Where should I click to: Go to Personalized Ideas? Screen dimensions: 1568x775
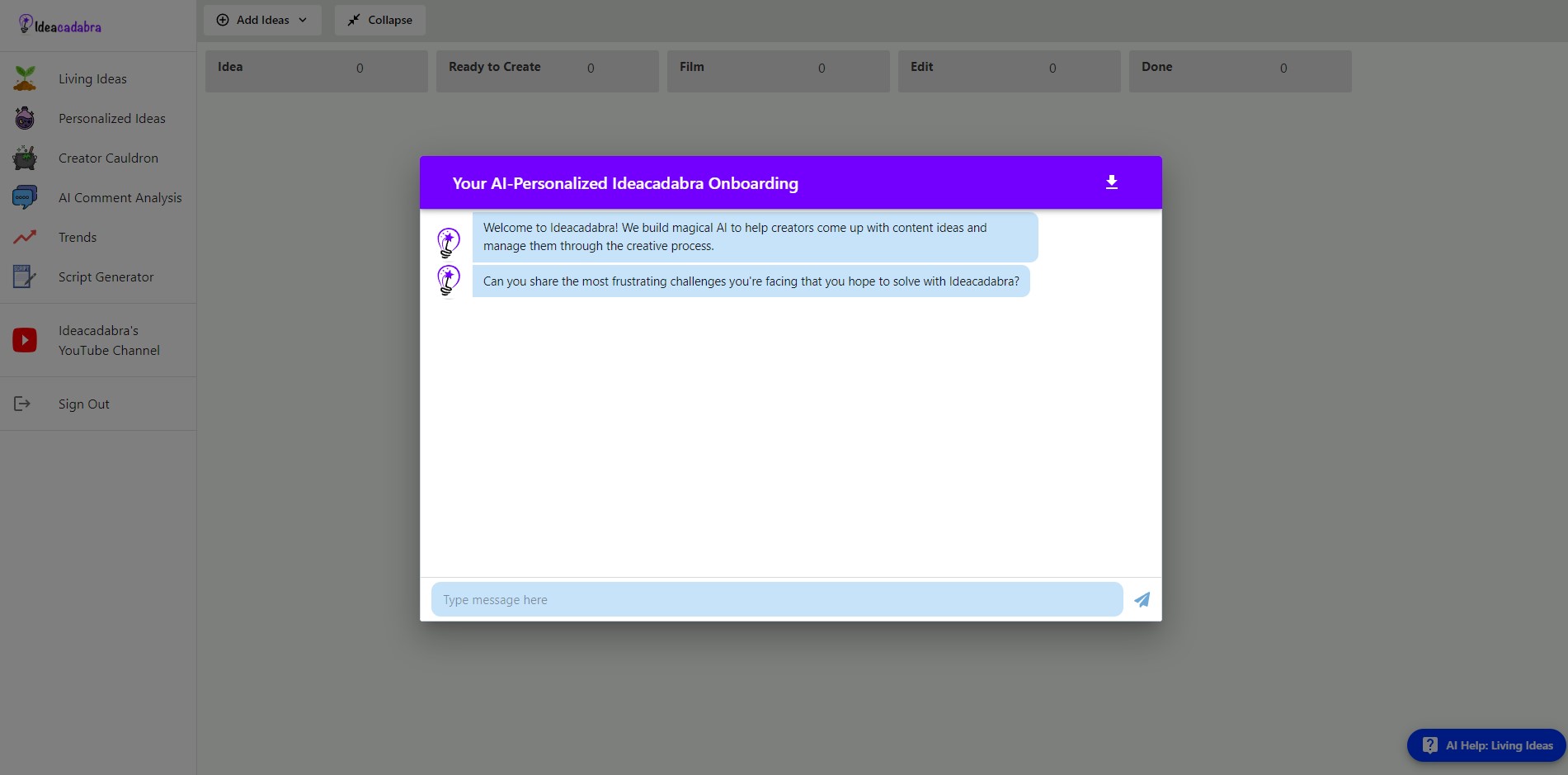(x=112, y=118)
